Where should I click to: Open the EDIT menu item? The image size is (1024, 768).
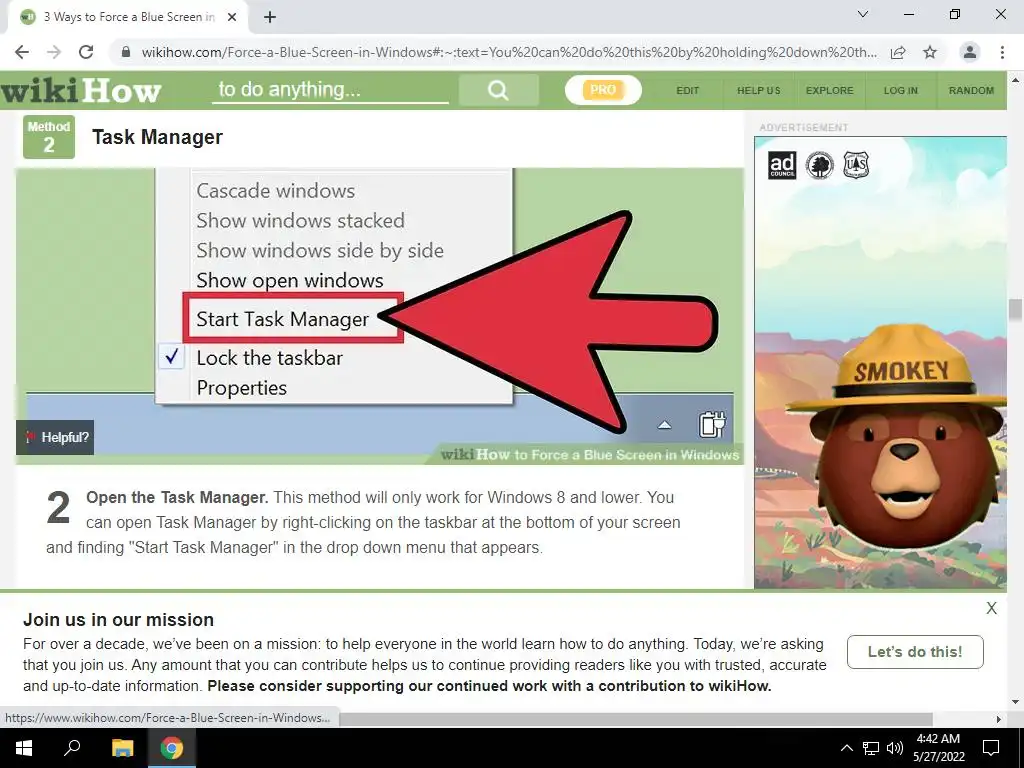688,91
